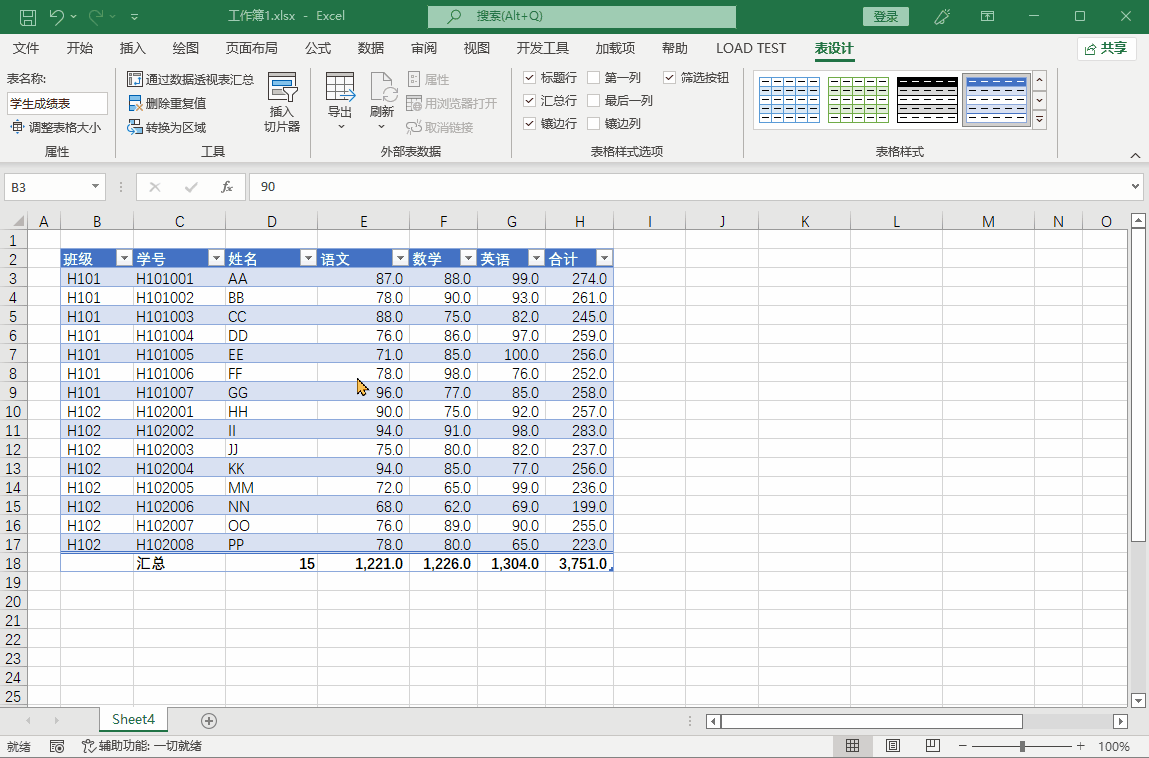Click the Export (导出) table icon
The image size is (1149, 758).
(340, 88)
